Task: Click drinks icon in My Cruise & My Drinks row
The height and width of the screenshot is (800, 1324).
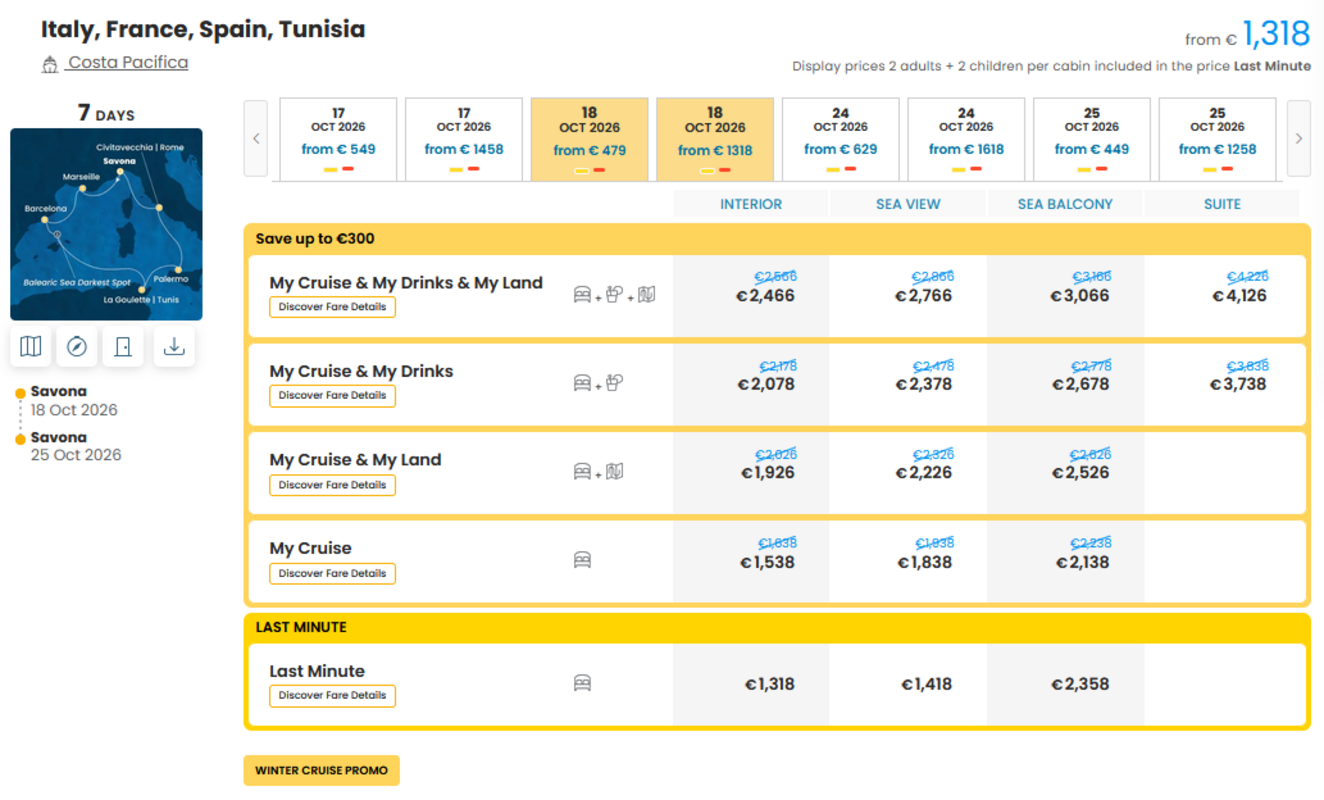Action: click(615, 382)
